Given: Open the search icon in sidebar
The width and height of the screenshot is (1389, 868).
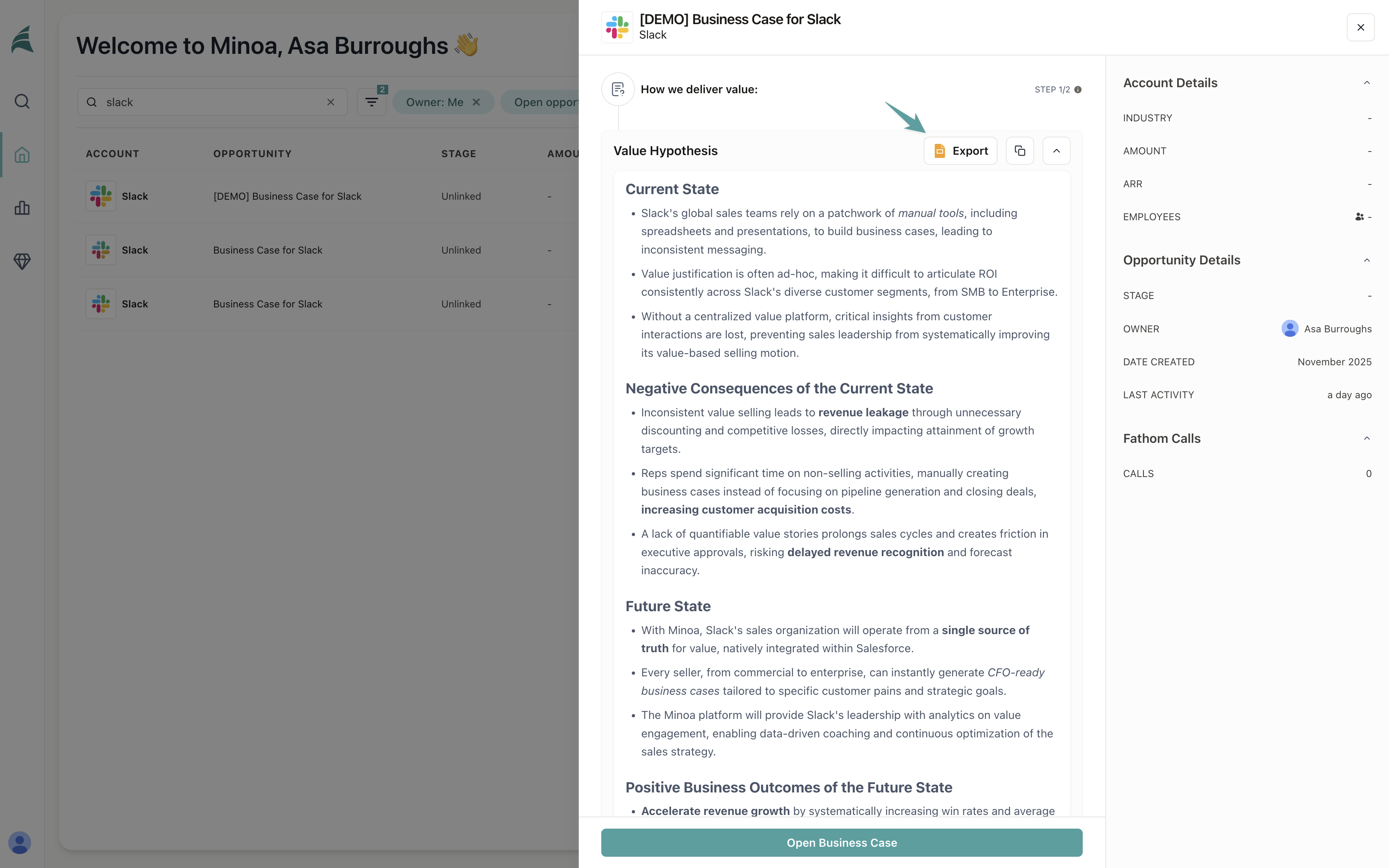Looking at the screenshot, I should click(22, 102).
